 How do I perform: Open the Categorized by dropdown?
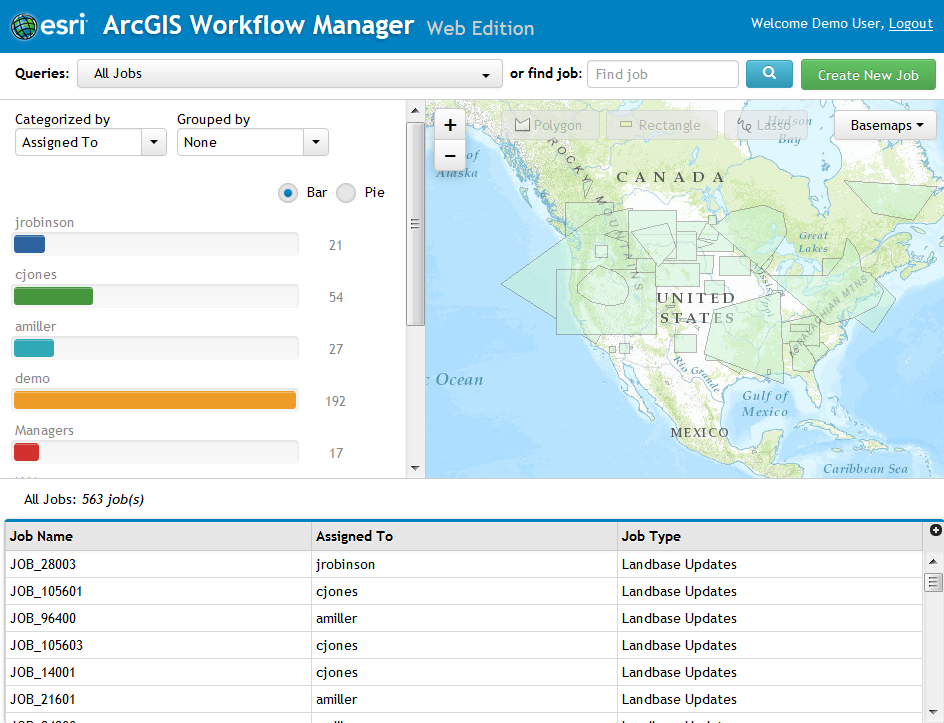tap(91, 142)
